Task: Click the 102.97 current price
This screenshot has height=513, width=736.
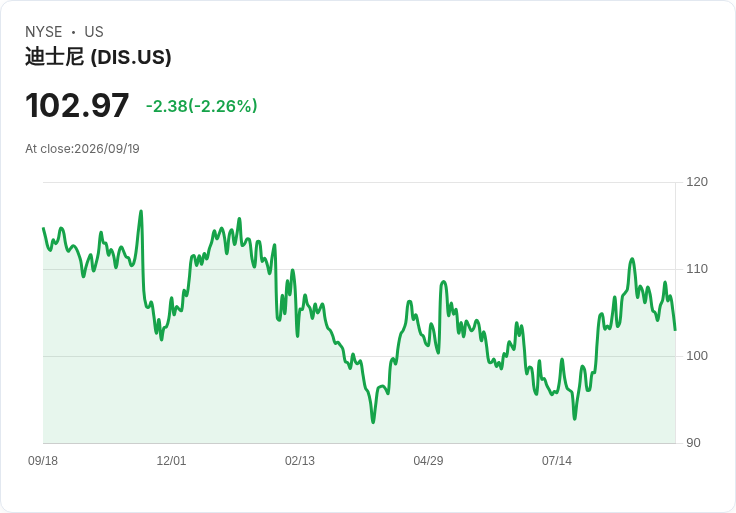Action: click(77, 105)
